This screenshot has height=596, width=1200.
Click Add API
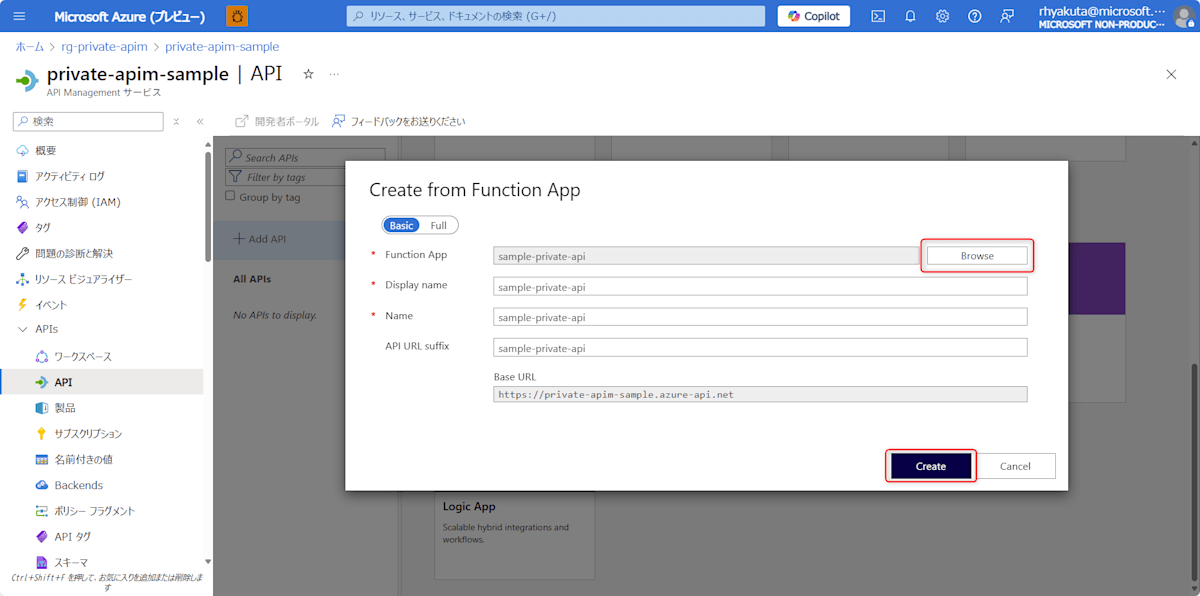[260, 239]
